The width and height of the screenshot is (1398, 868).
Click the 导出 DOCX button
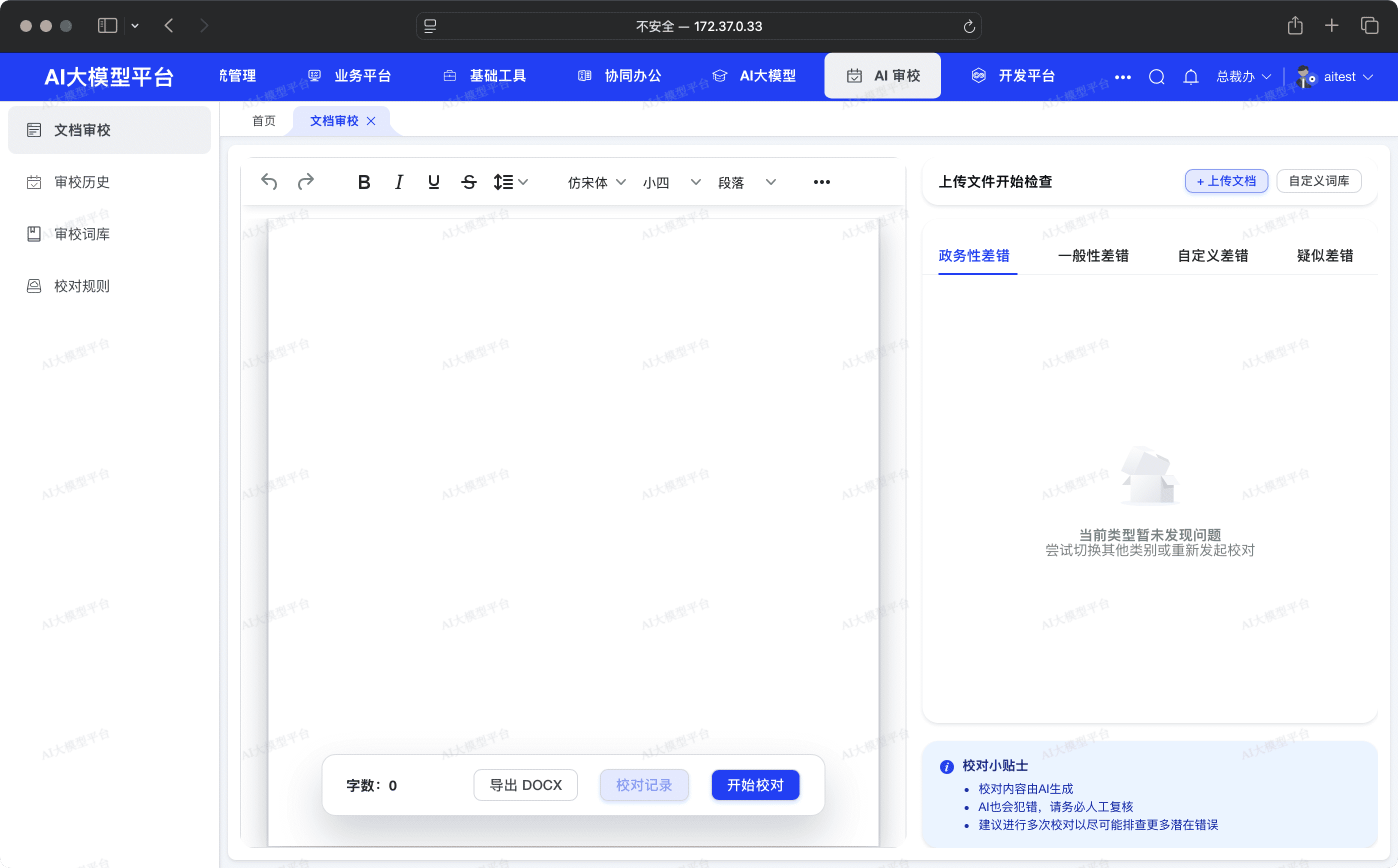pos(525,785)
